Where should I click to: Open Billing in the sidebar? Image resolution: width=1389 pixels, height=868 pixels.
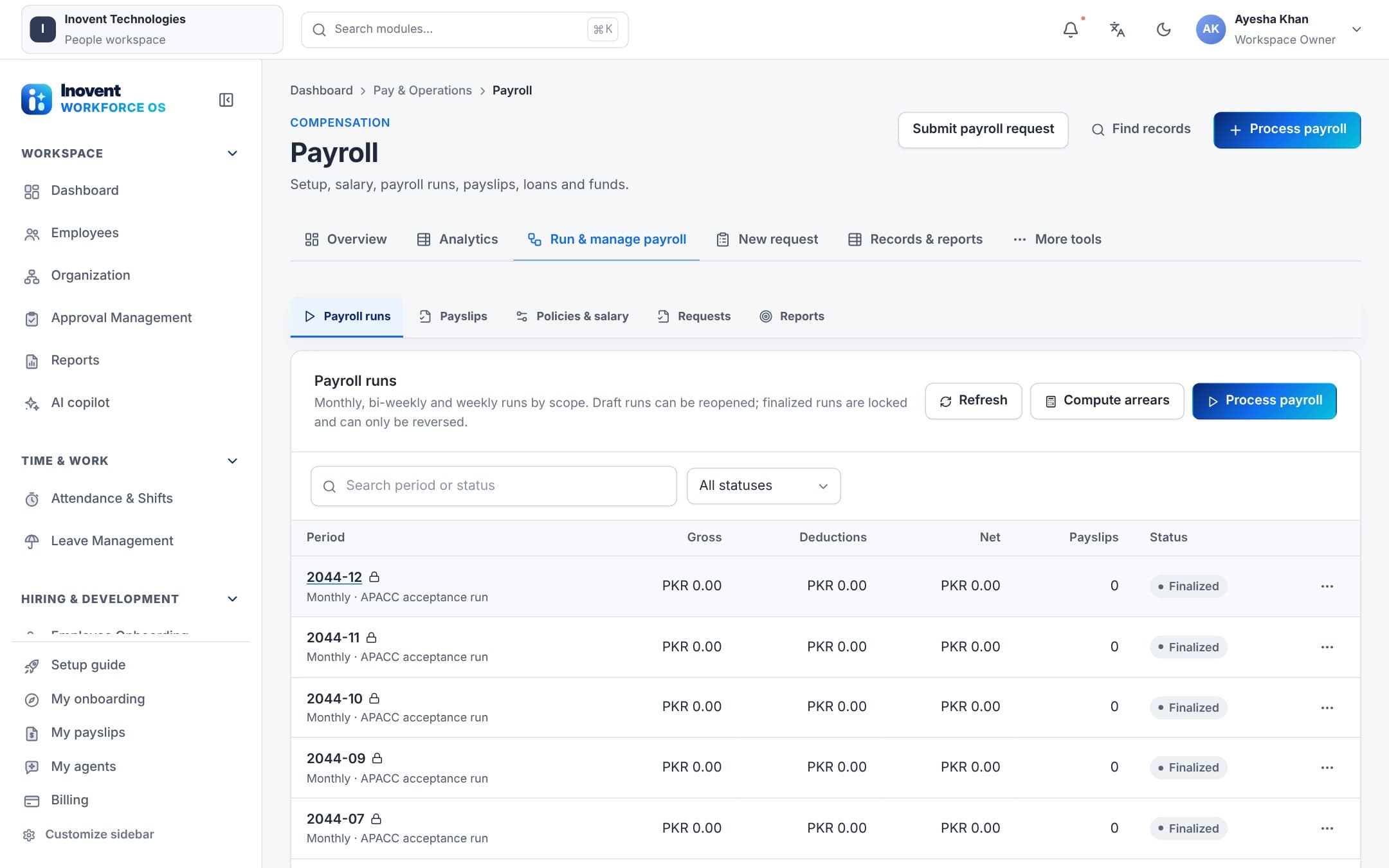(x=131, y=800)
